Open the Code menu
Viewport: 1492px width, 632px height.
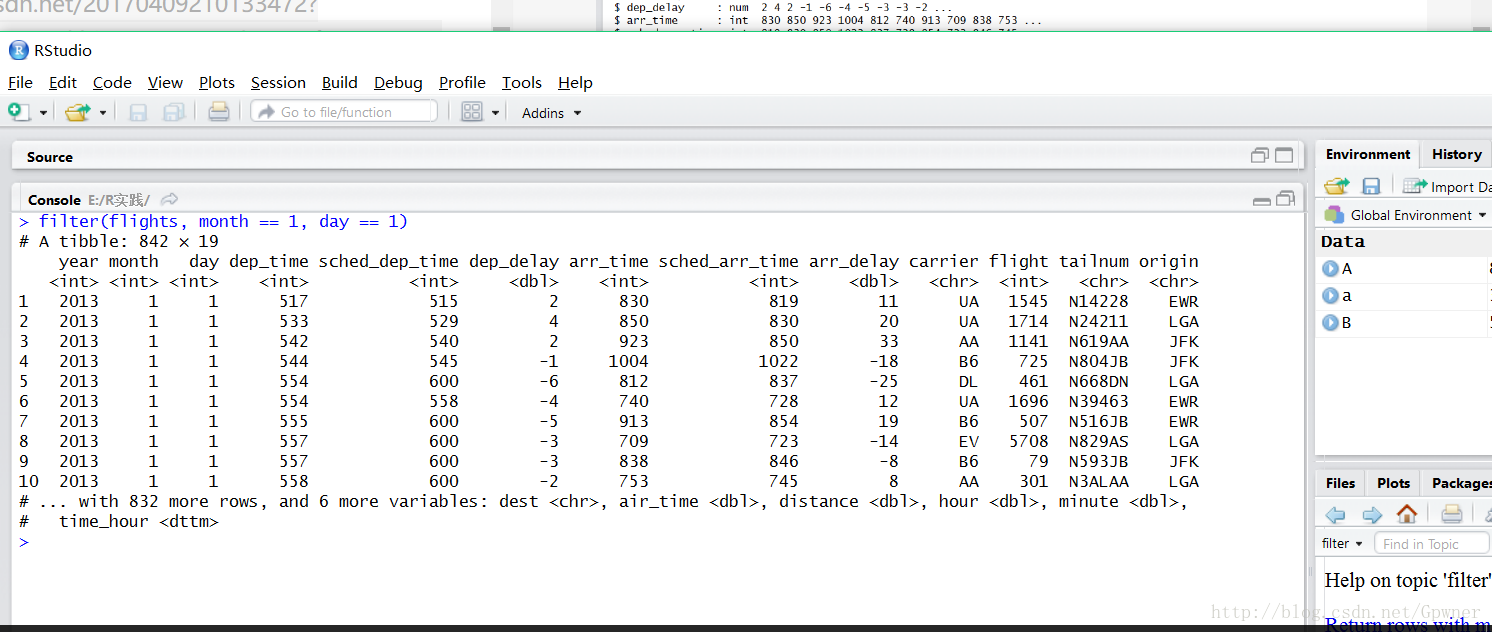tap(112, 82)
